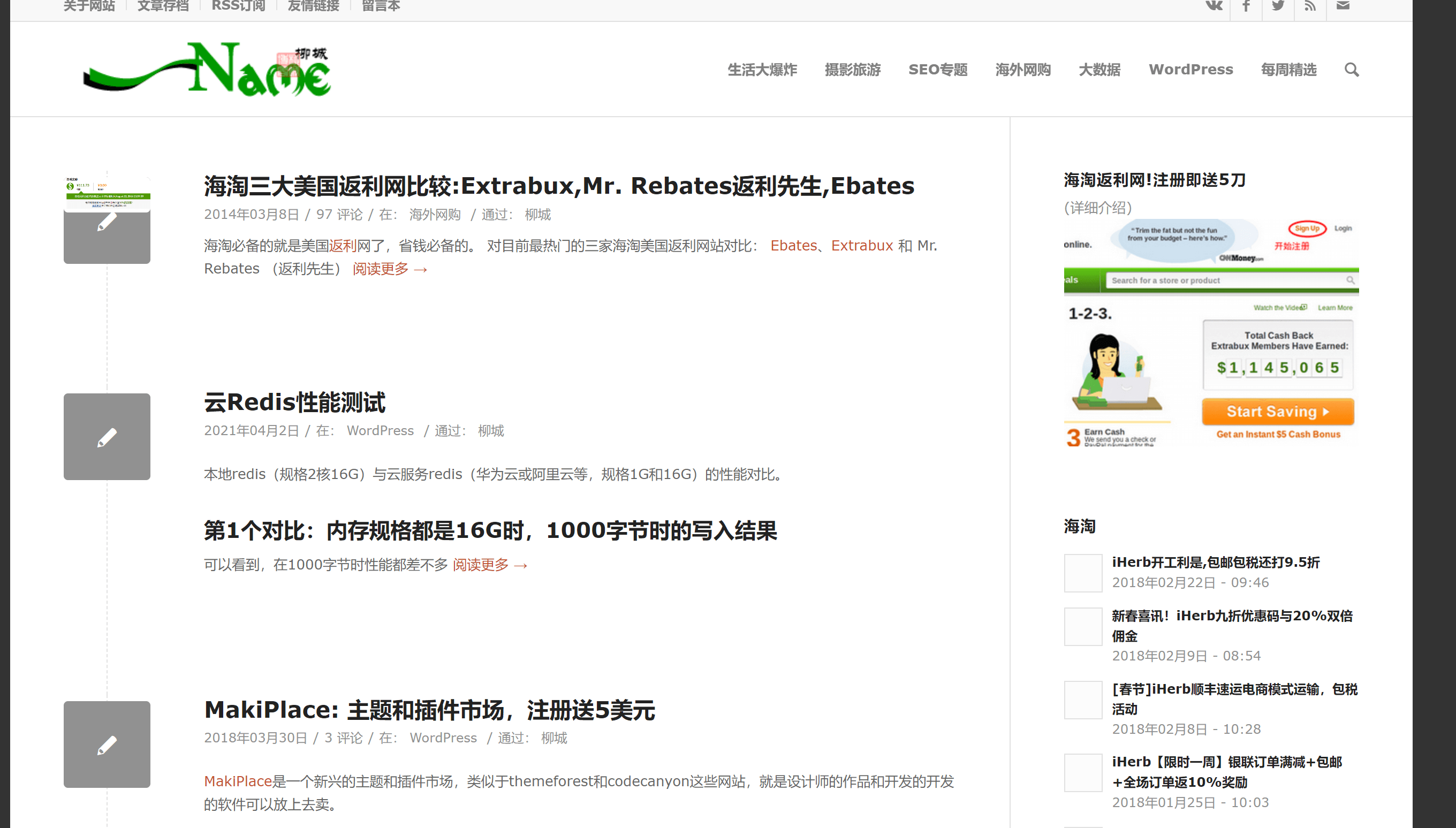Screen dimensions: 1456x828
Task: Go to 摄影旅游 navigation menu
Action: point(853,70)
